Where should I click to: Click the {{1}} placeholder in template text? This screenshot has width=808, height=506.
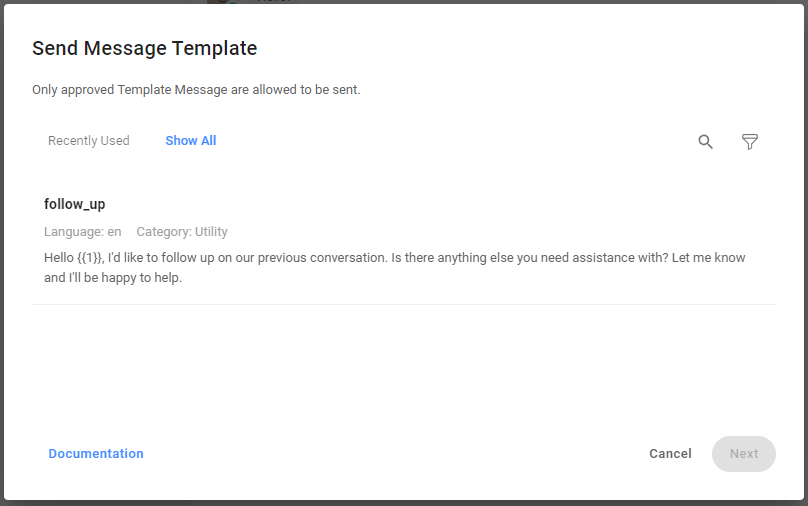coord(90,258)
